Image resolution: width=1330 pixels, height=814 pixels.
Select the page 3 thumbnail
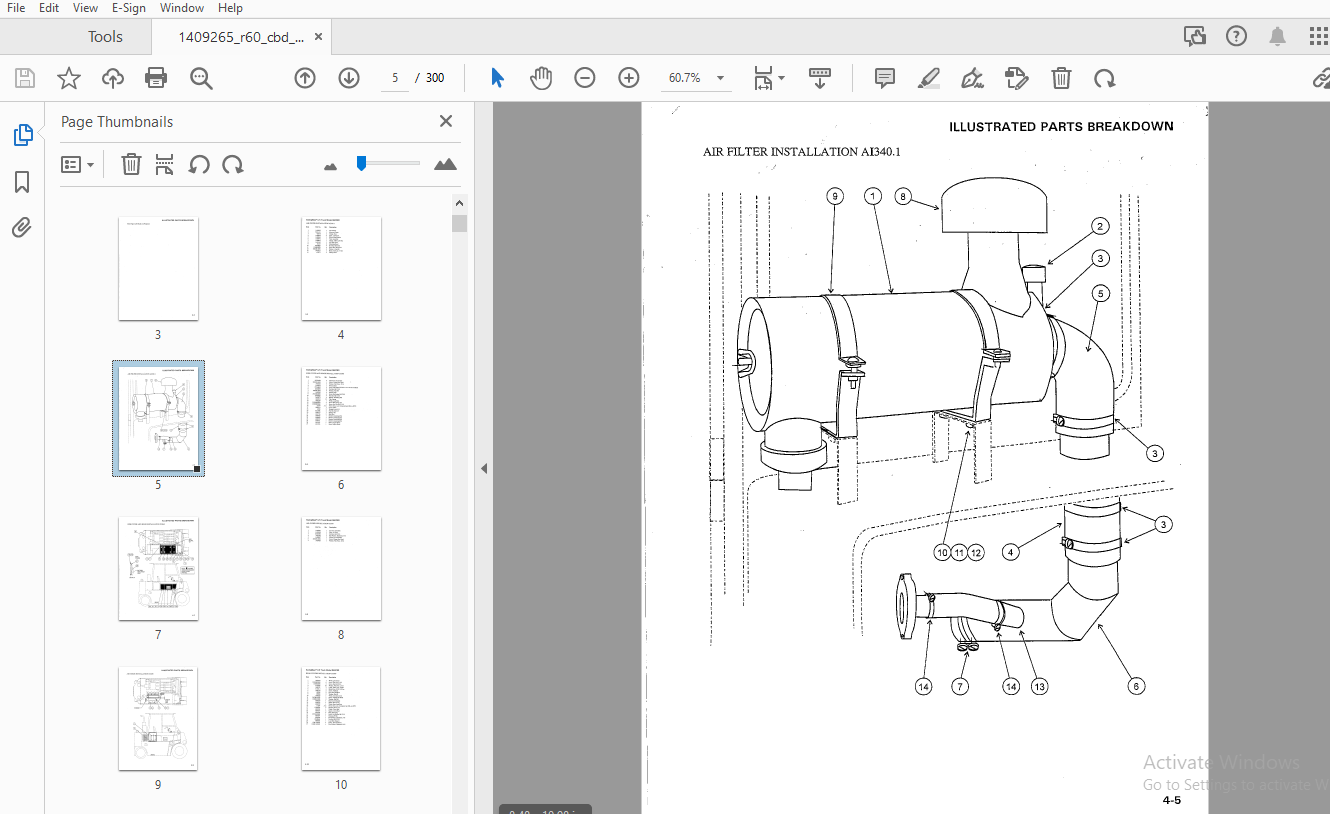158,269
